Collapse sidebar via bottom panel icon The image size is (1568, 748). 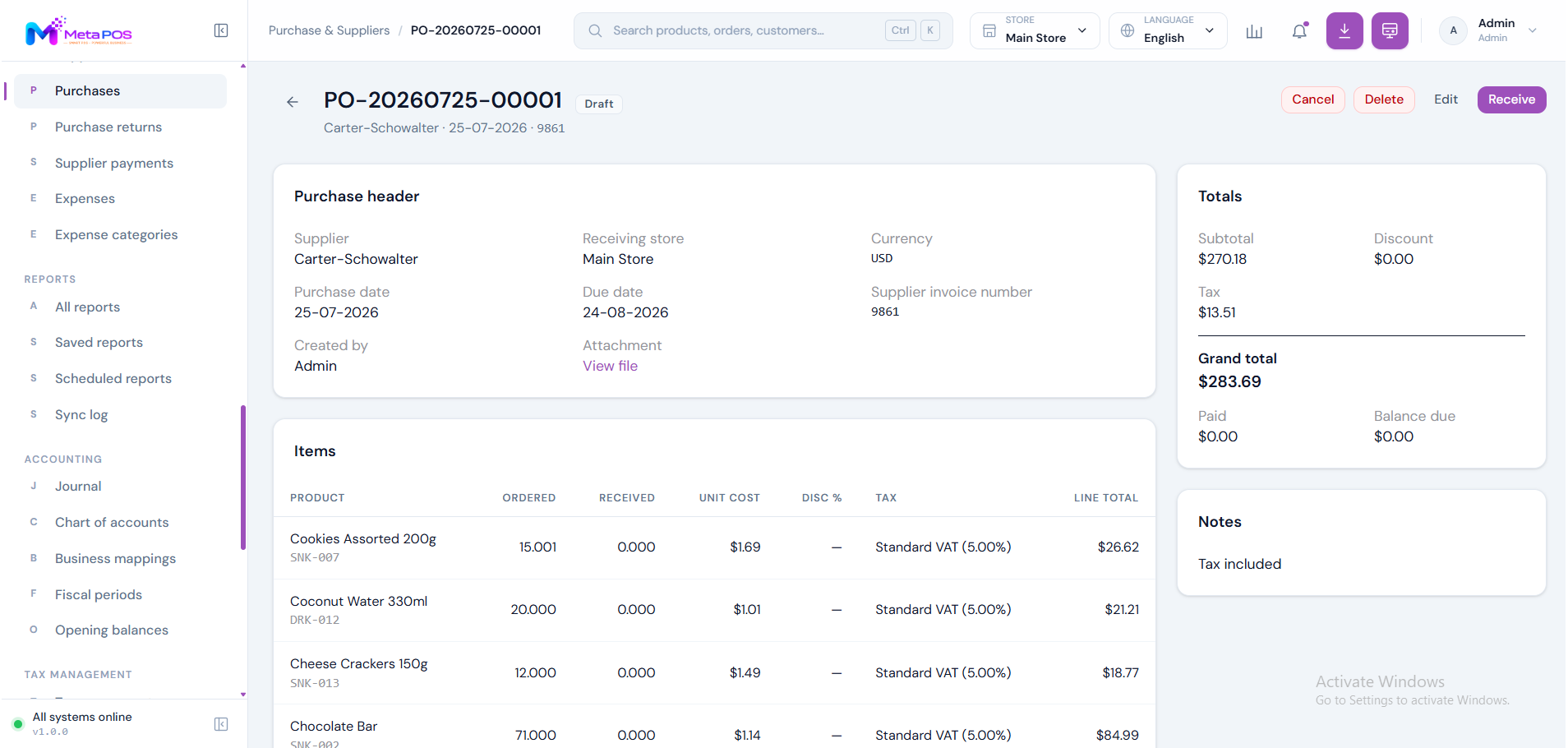[x=221, y=724]
